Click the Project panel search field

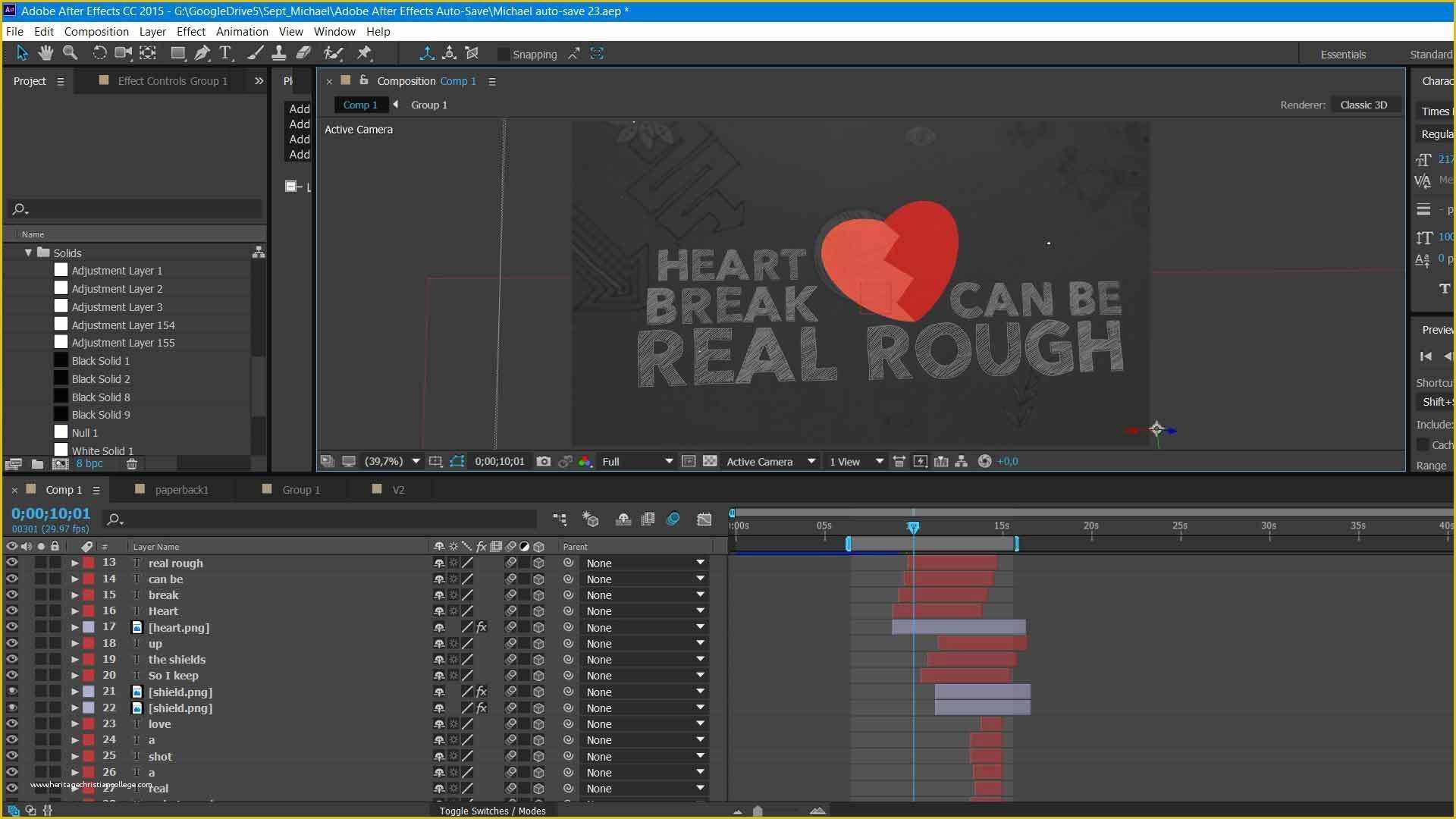pos(136,209)
